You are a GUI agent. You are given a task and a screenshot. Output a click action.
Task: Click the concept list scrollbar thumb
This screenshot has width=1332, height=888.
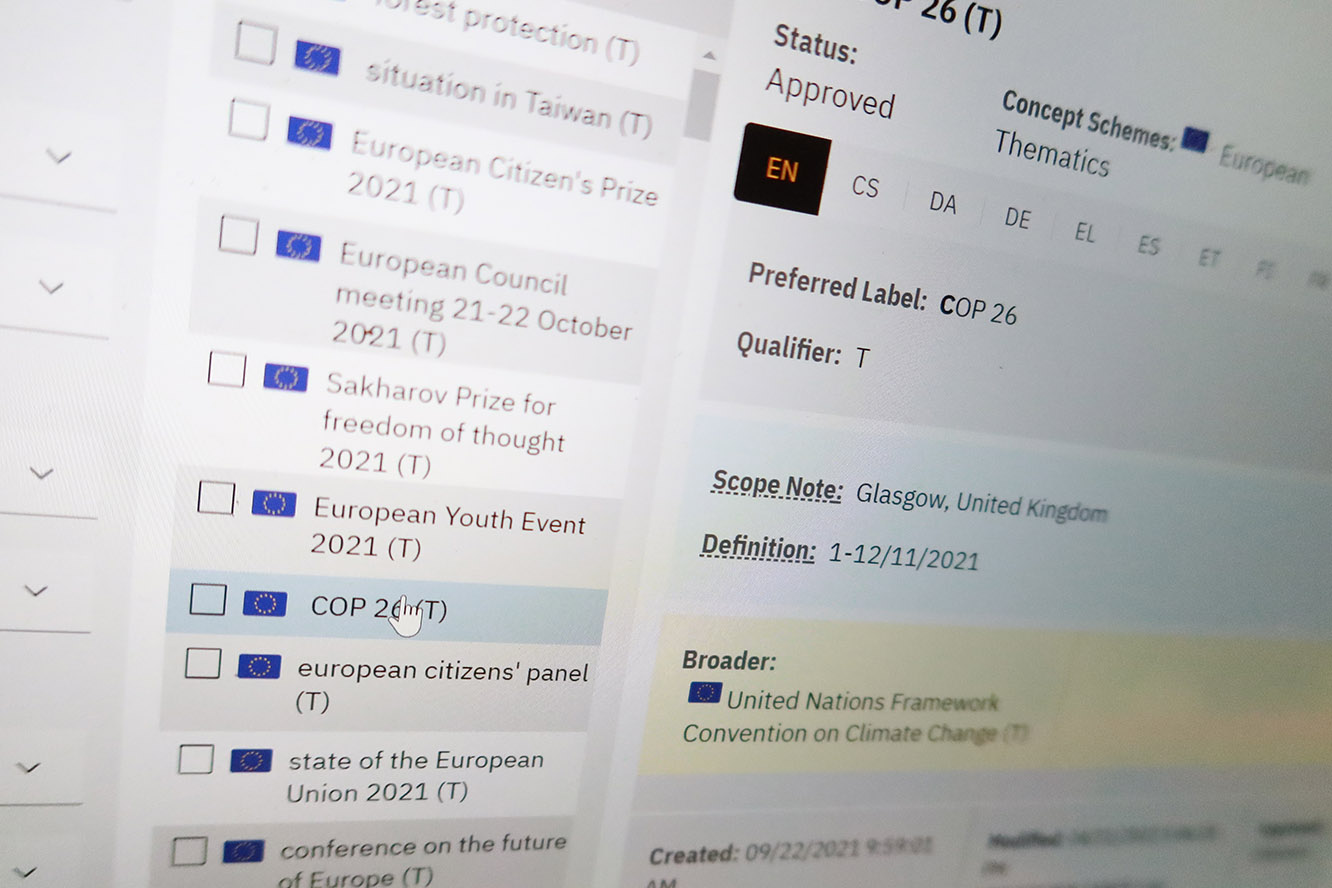pos(703,103)
